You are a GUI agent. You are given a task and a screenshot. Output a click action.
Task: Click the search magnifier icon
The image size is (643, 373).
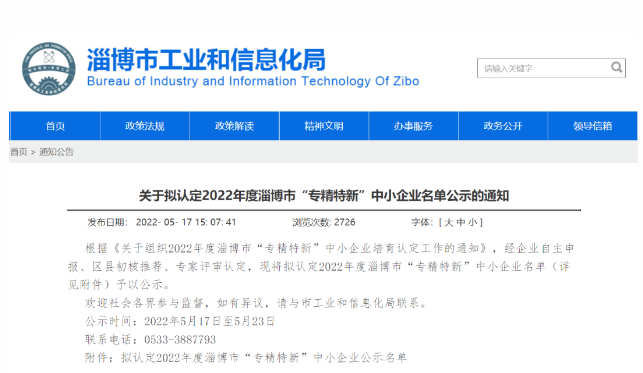[x=616, y=67]
